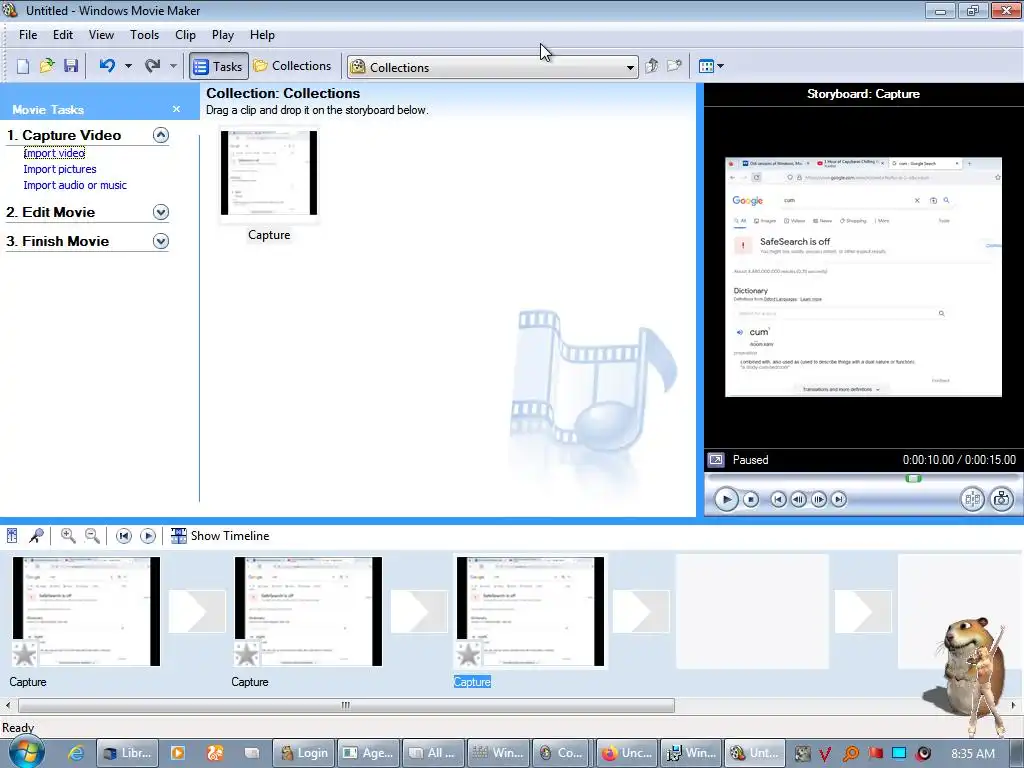Viewport: 1024px width, 768px height.
Task: Toggle the Collections pane button
Action: point(293,66)
